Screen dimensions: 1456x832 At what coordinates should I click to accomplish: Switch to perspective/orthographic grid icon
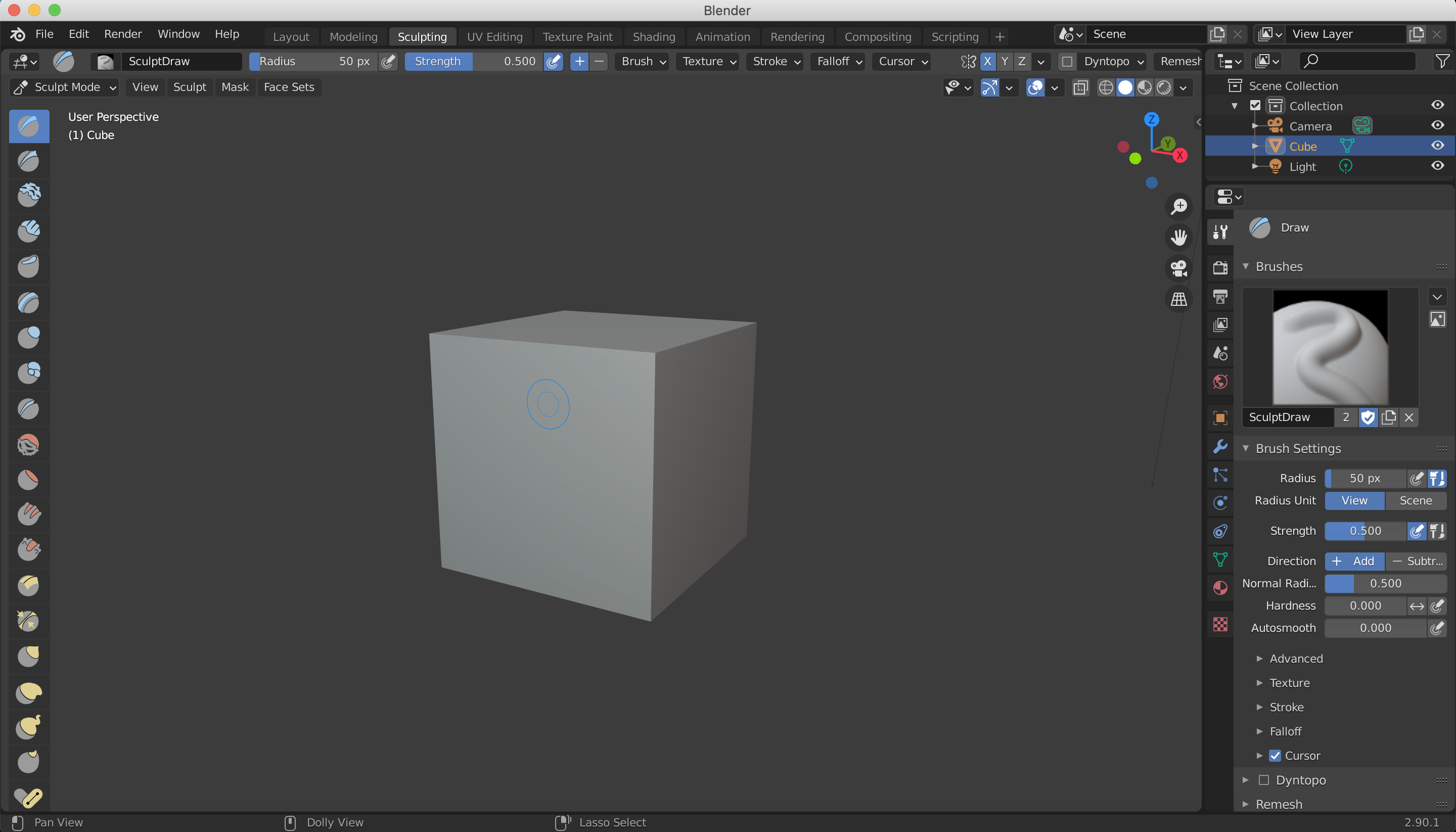coord(1178,299)
